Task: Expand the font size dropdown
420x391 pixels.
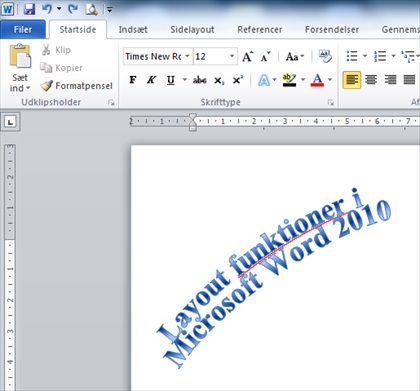Action: coord(232,56)
